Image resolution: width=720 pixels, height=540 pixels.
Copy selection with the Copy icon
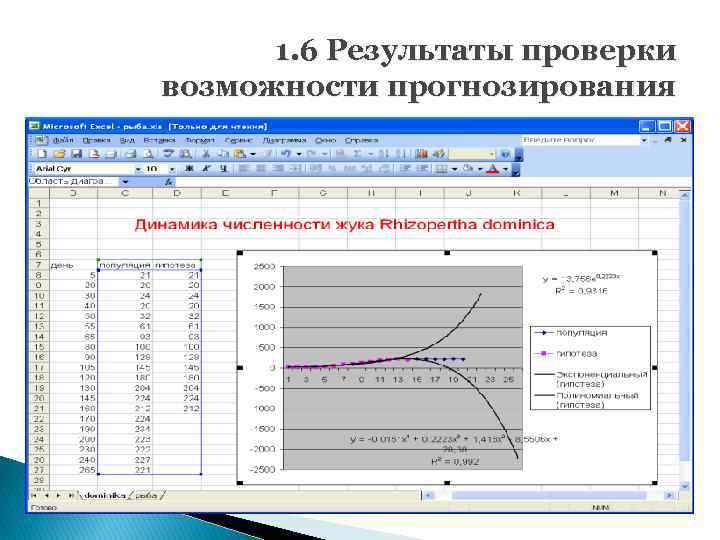pos(223,154)
